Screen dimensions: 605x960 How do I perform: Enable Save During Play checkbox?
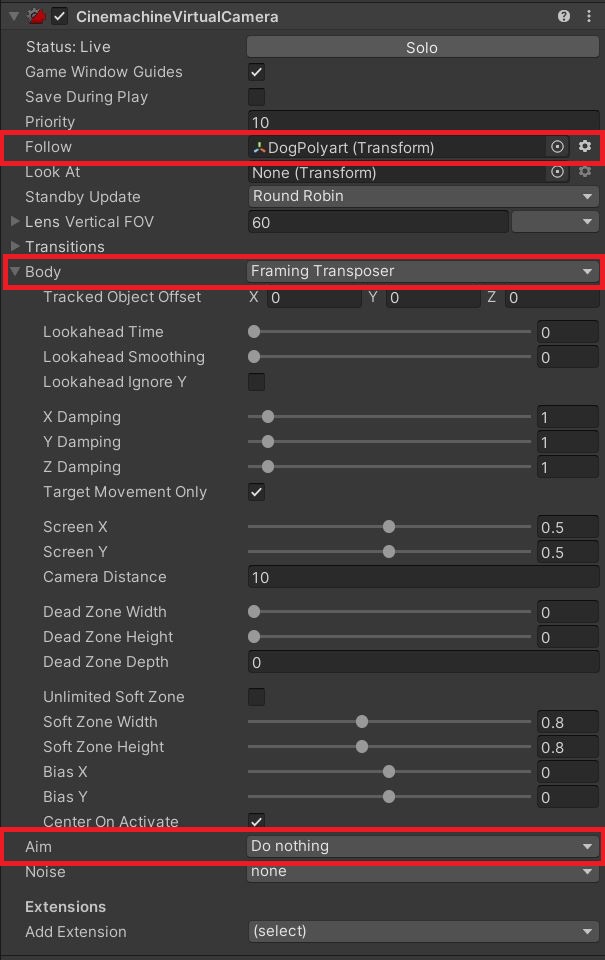pos(257,97)
